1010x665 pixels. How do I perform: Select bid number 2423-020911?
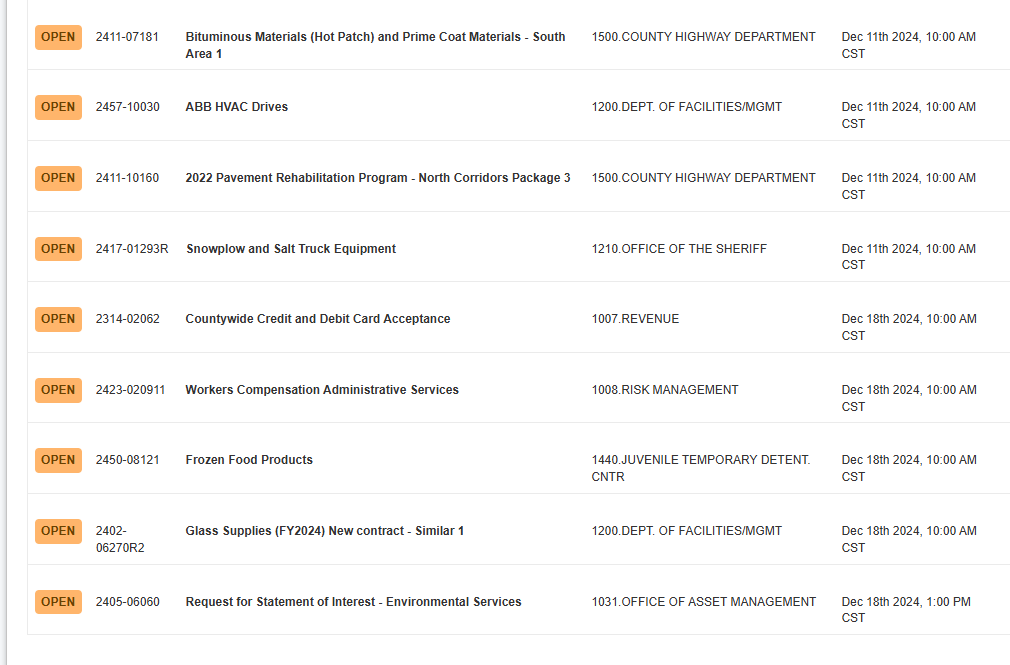130,390
